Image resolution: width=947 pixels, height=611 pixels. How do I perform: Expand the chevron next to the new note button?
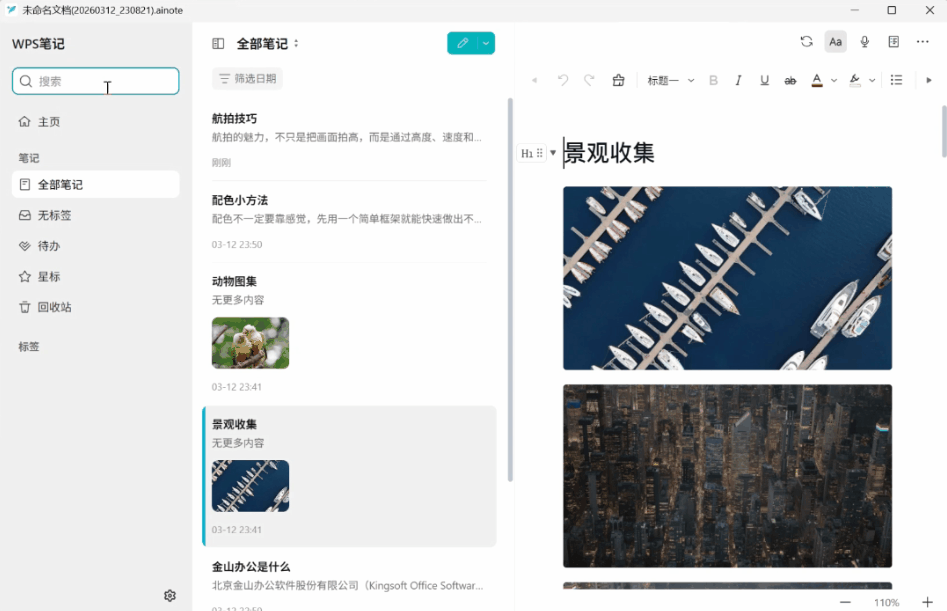(x=483, y=43)
